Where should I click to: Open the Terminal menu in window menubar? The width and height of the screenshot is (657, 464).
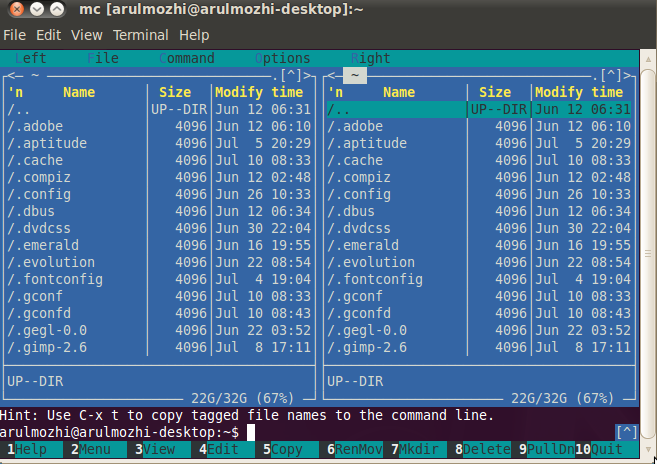pos(141,35)
